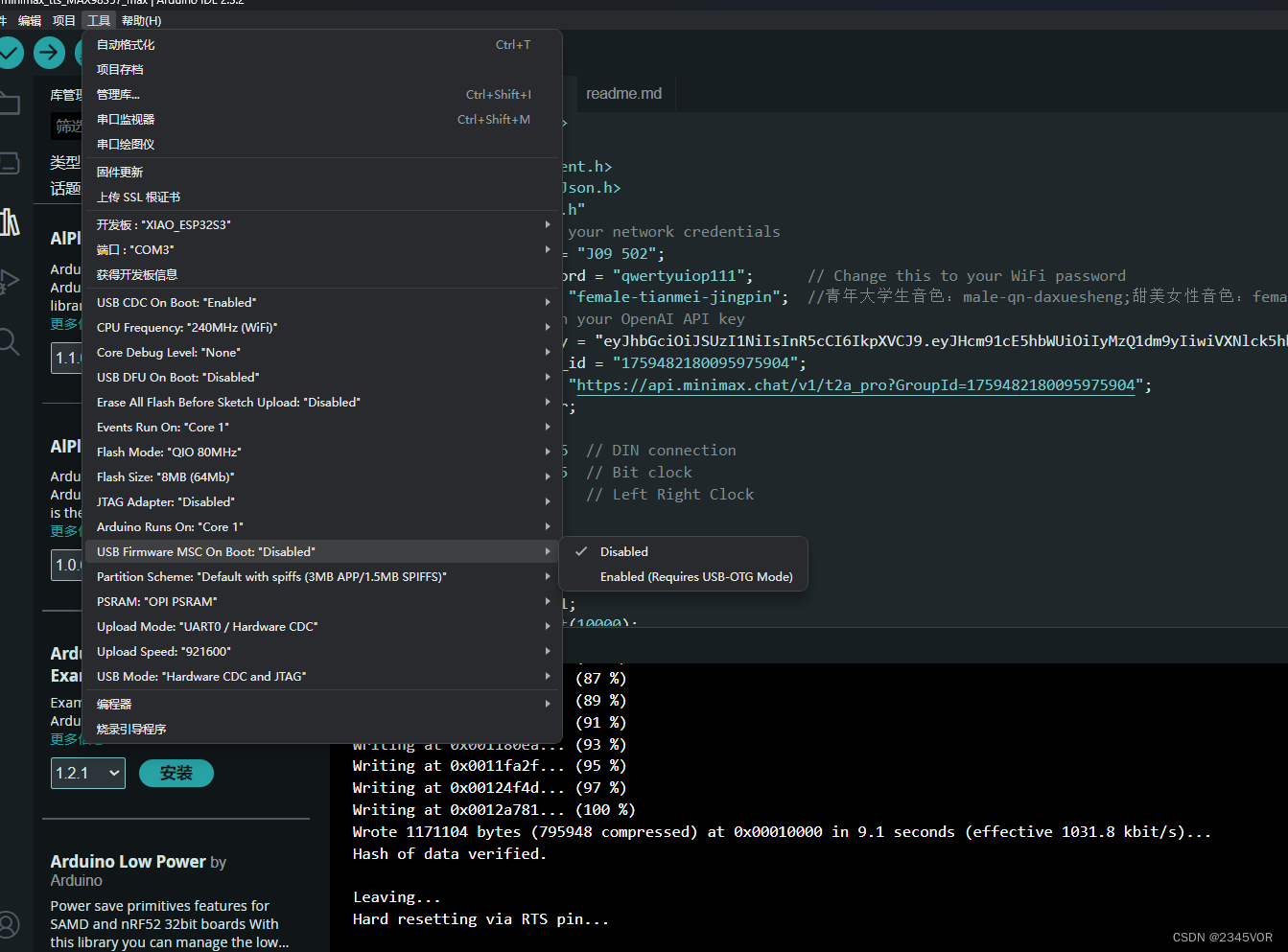Open the user account icon in the sidebar
Viewport: 1288px width, 952px height.
[9, 924]
